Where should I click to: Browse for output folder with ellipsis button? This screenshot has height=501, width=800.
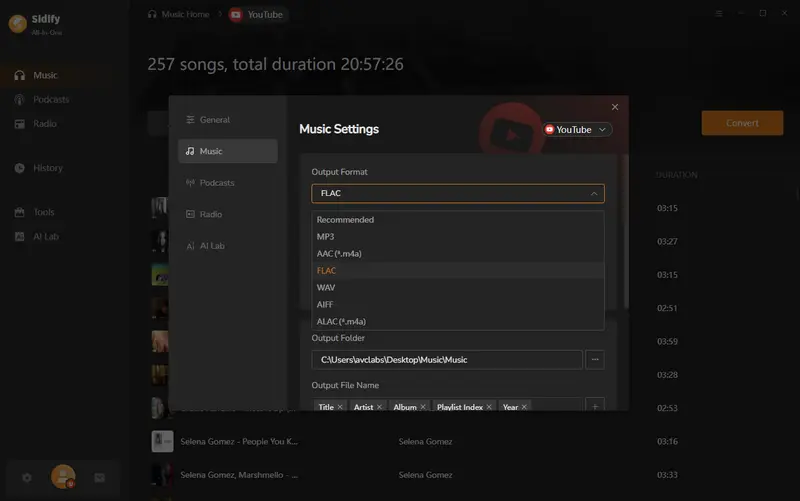click(x=595, y=360)
